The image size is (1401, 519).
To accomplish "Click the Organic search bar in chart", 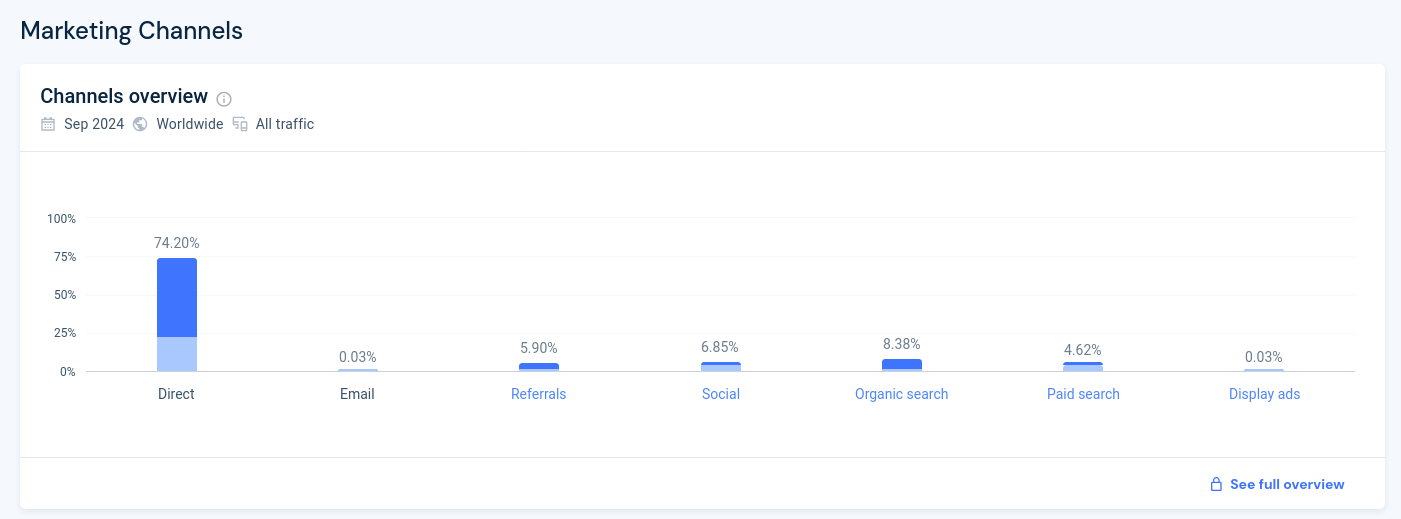I will (901, 365).
